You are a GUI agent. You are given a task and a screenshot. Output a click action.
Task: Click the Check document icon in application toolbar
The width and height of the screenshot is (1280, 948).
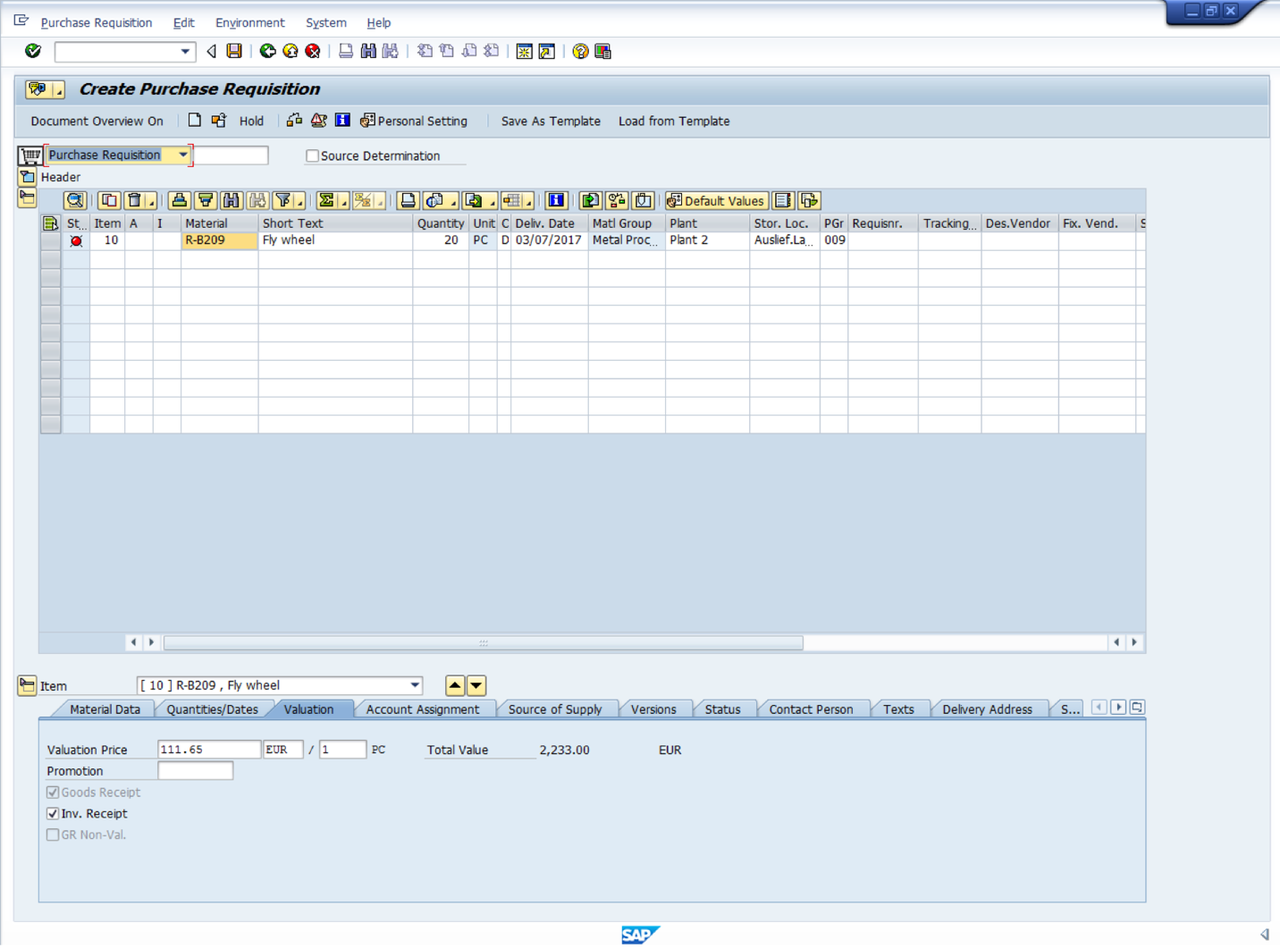point(294,120)
